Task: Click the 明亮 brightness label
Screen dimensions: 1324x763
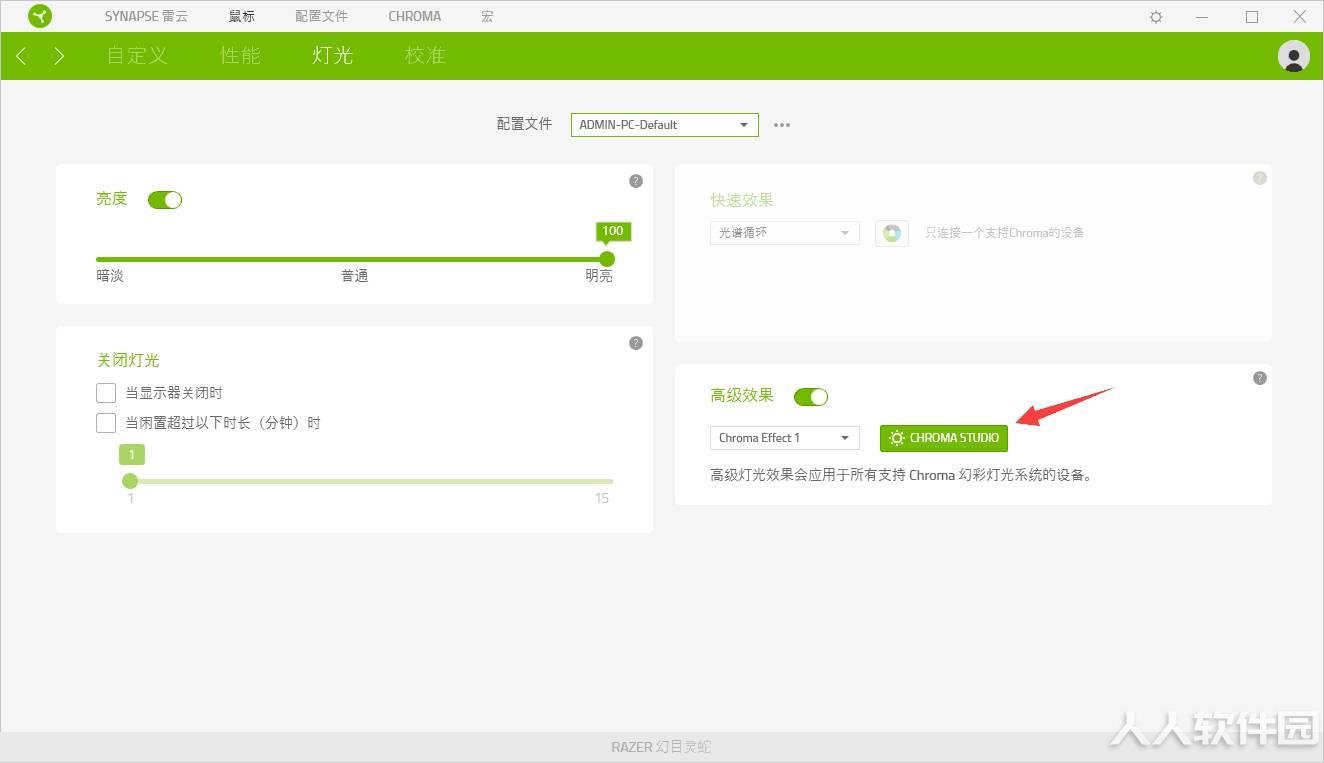Action: pyautogui.click(x=599, y=276)
